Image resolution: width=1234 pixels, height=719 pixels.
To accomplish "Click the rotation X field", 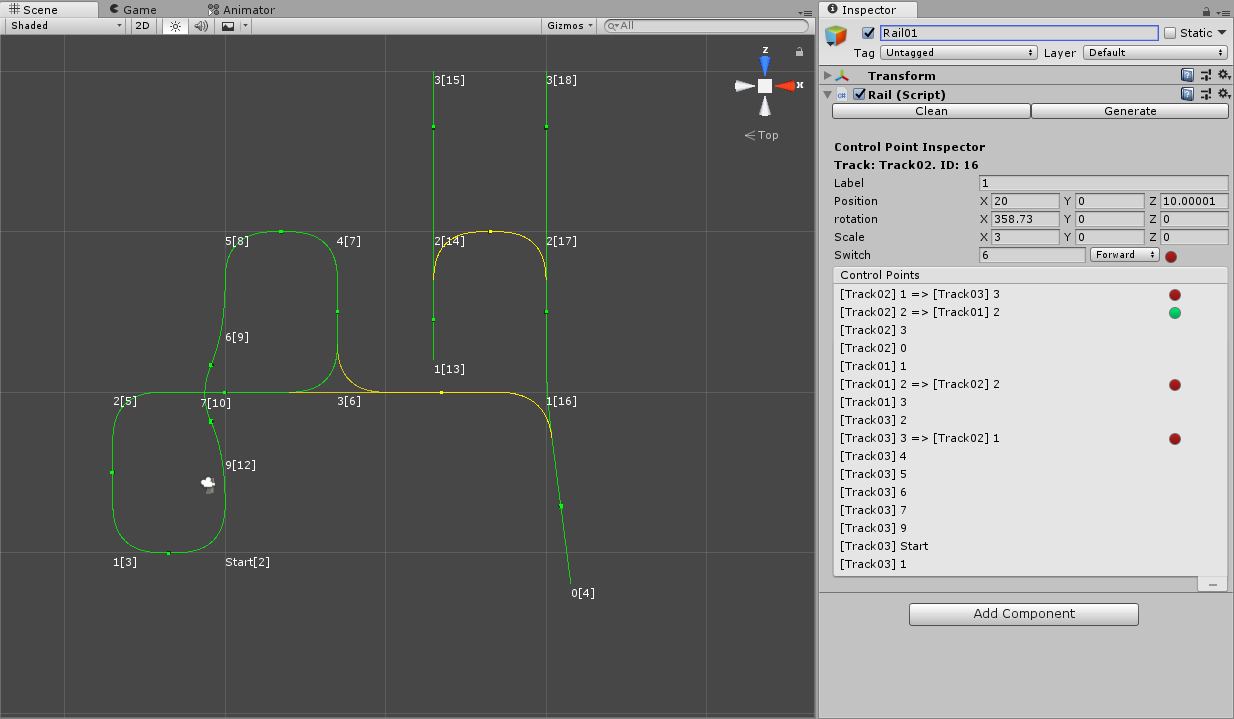I will [1025, 219].
